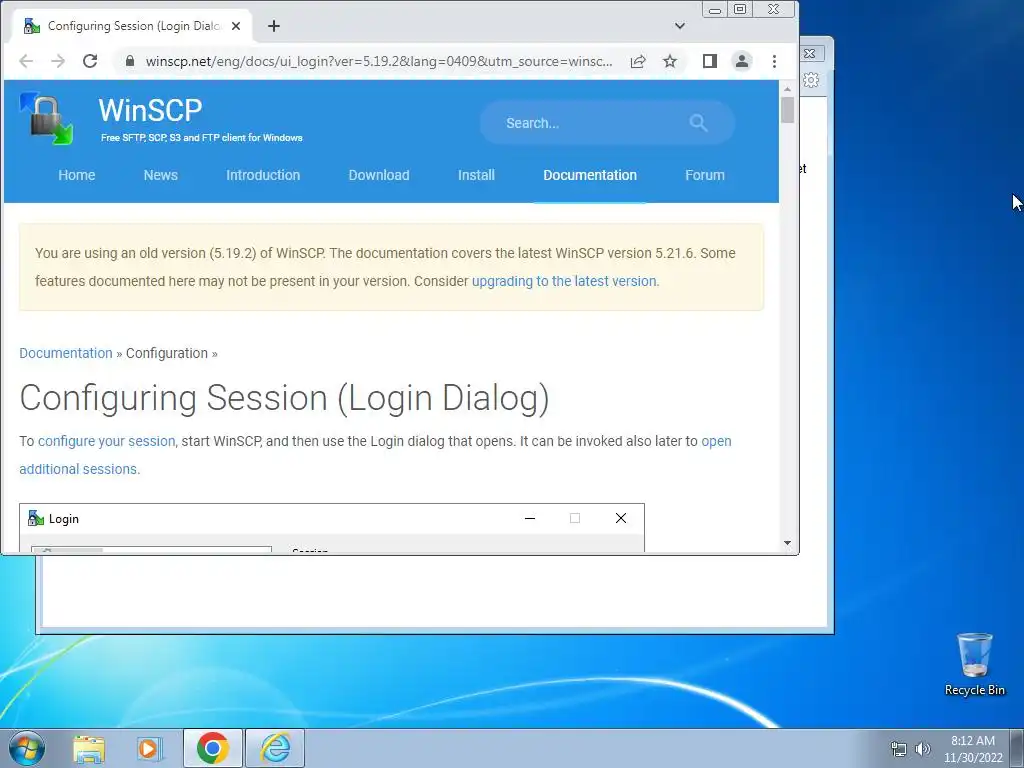This screenshot has height=768, width=1024.
Task: Navigate to the Download page
Action: point(379,175)
